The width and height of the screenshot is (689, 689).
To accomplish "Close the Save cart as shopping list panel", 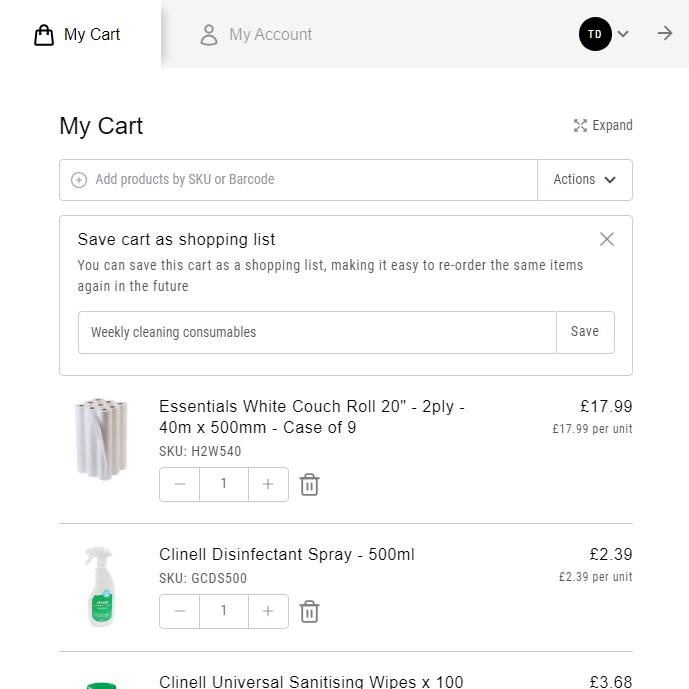I will point(606,239).
